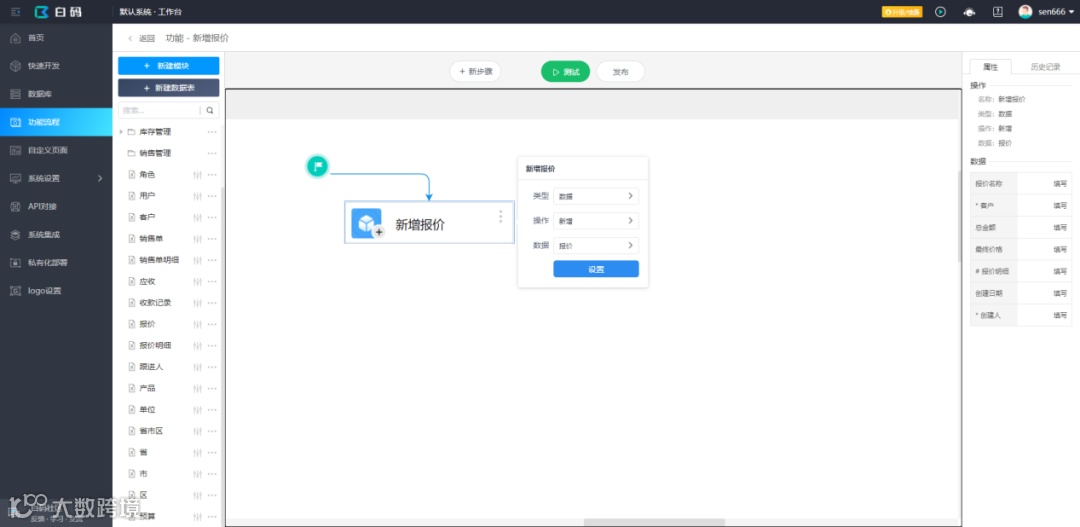Open more options dots for 报价明细

[212, 346]
